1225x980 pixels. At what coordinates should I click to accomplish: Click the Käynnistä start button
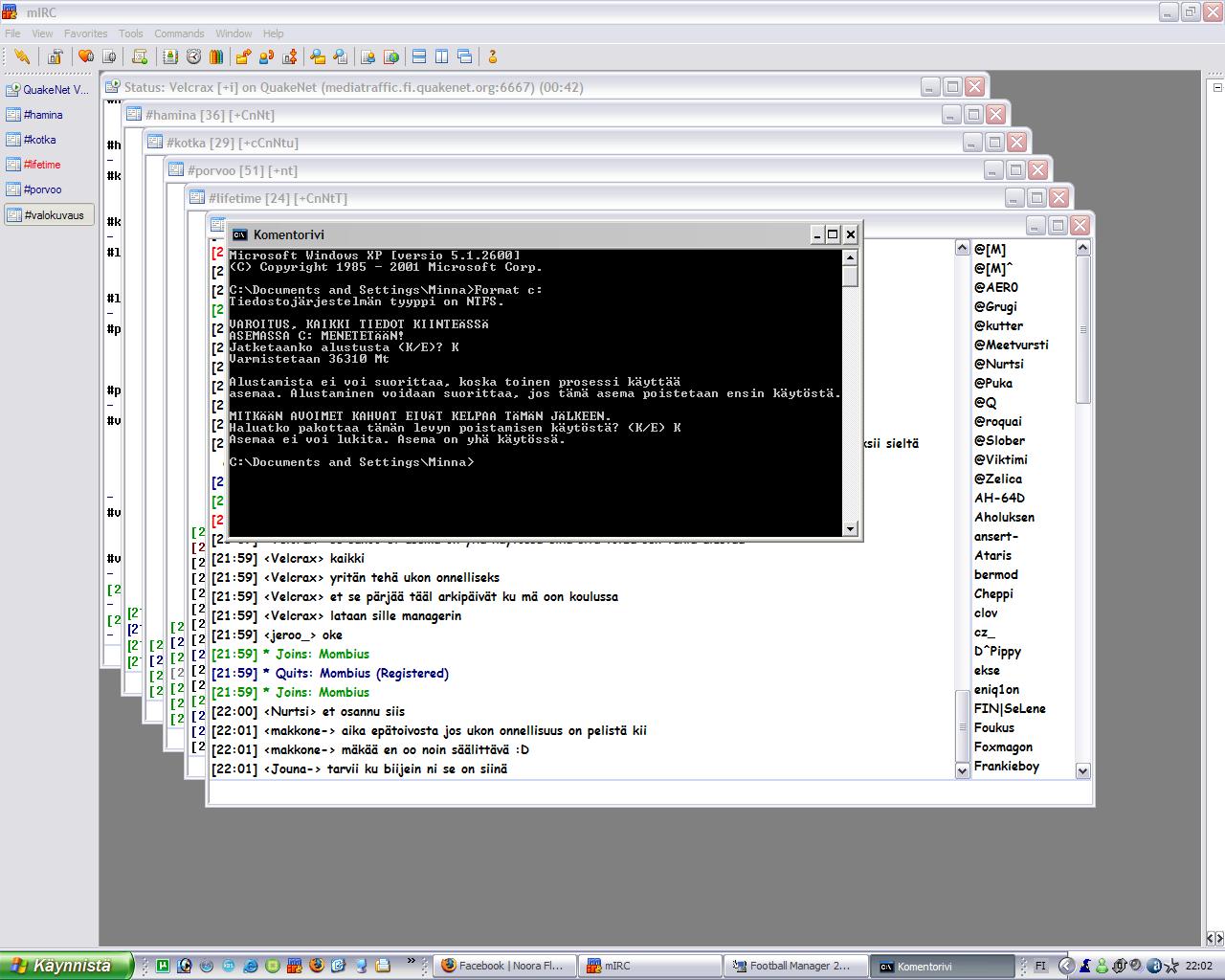63,966
